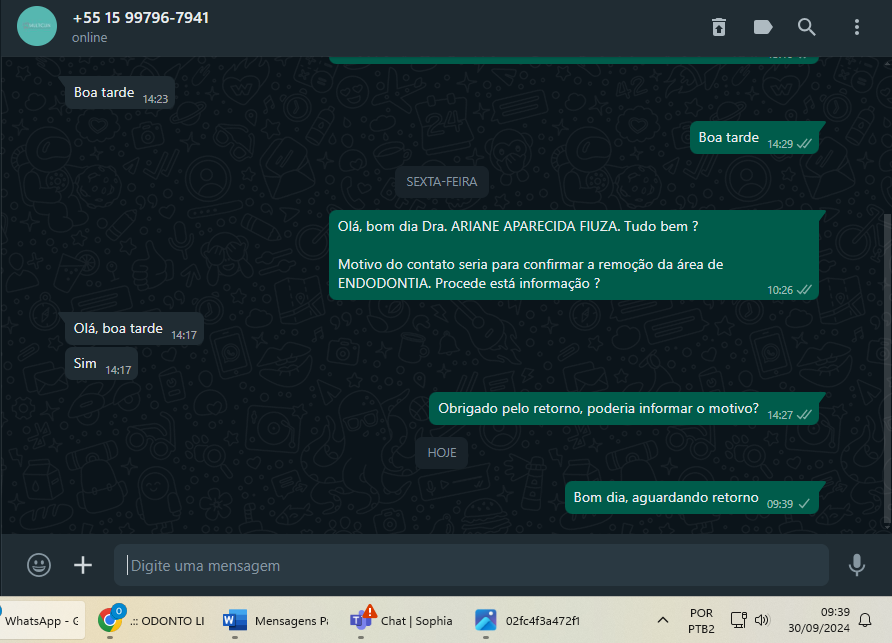Select the Sim message
The width and height of the screenshot is (892, 643).
(101, 364)
